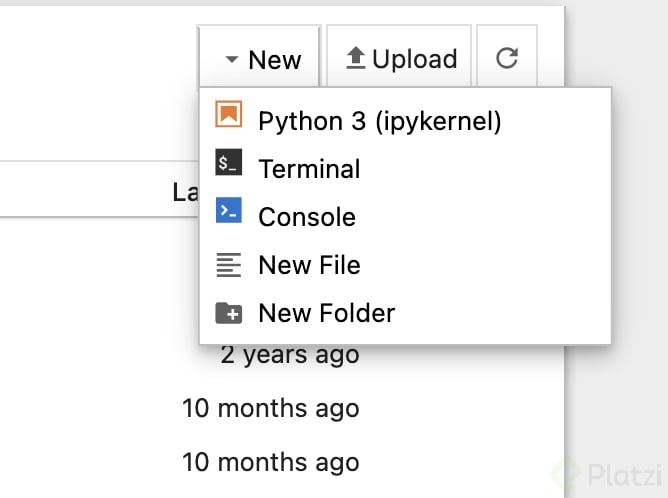The height and width of the screenshot is (498, 668).
Task: Click the upload arrow icon
Action: (x=355, y=58)
